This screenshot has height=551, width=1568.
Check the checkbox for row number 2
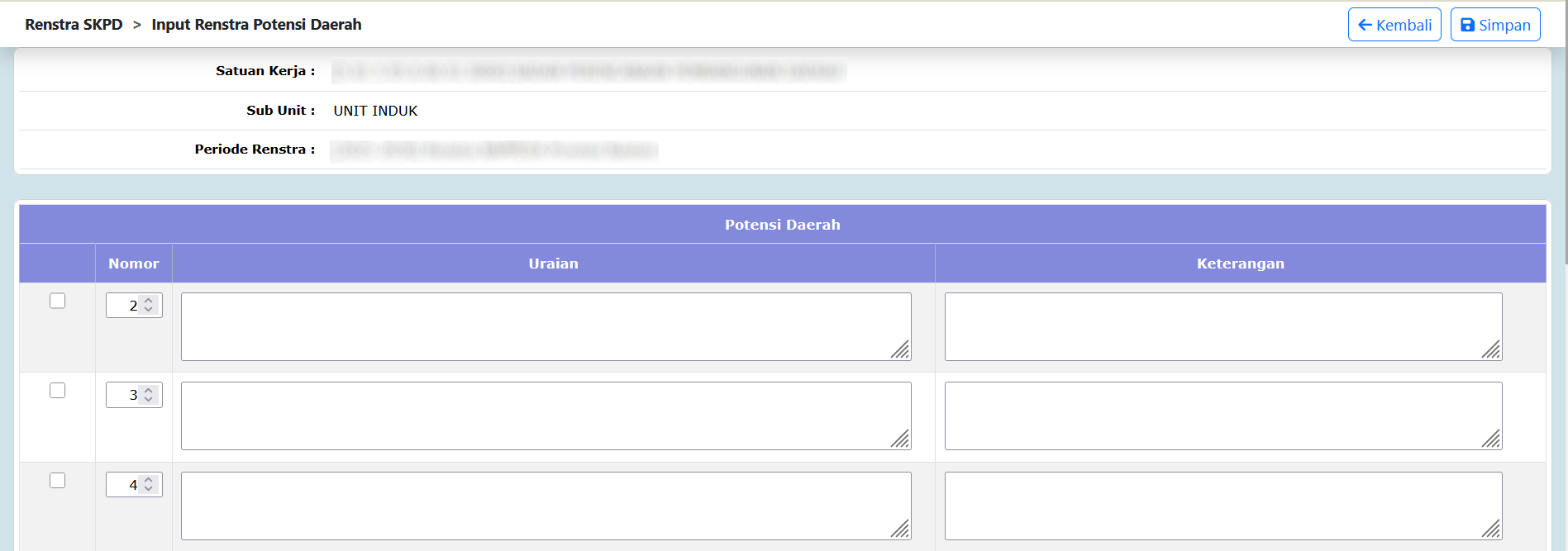click(56, 301)
